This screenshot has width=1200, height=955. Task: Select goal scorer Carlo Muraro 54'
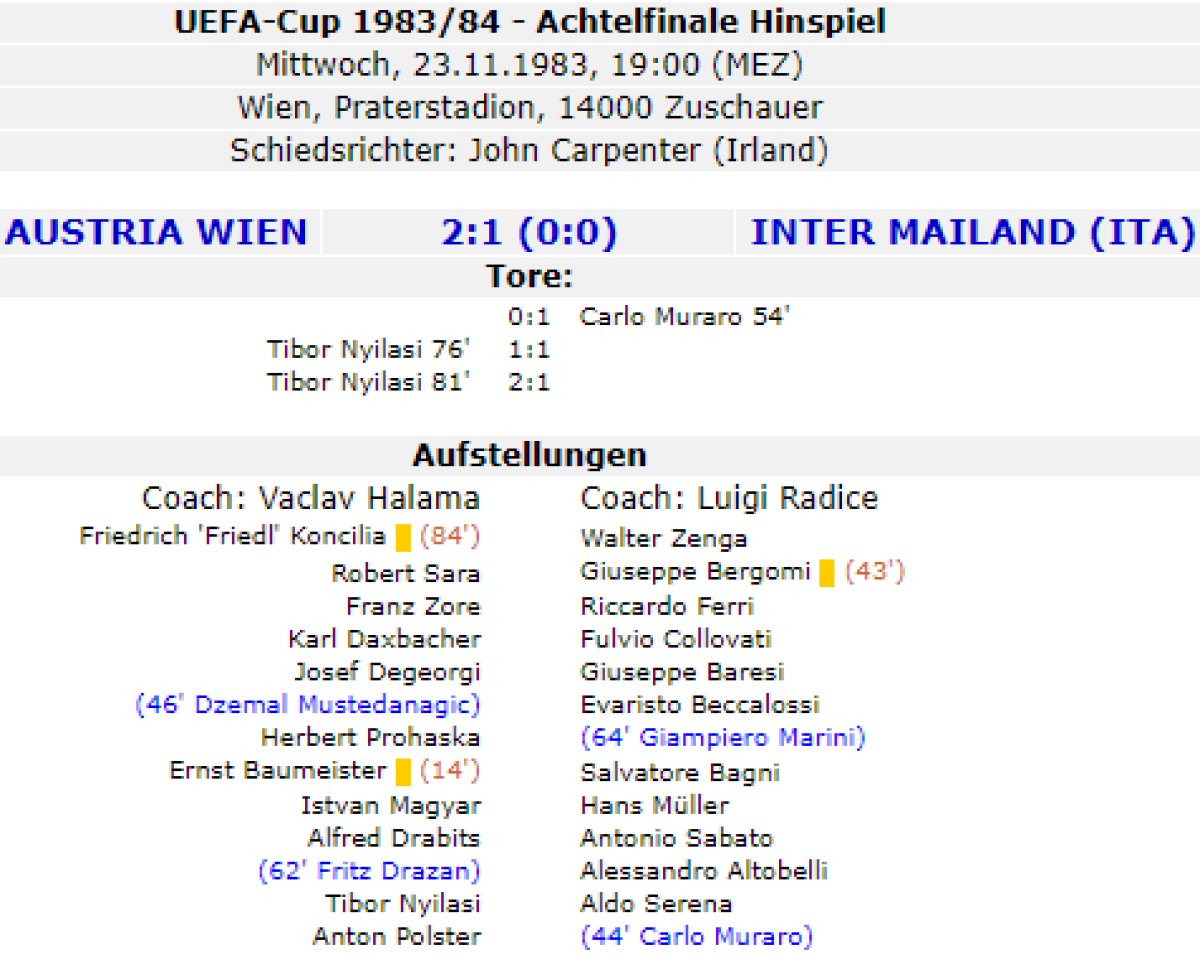685,317
